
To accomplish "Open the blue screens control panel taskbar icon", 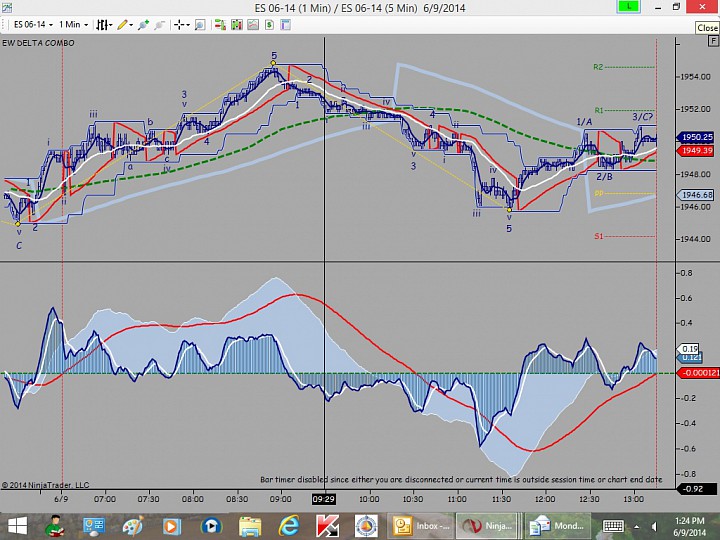I will coord(94,526).
